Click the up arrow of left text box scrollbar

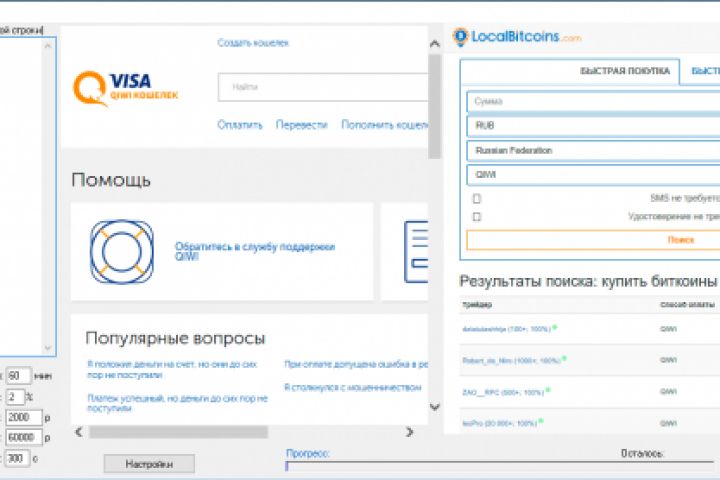coord(48,46)
